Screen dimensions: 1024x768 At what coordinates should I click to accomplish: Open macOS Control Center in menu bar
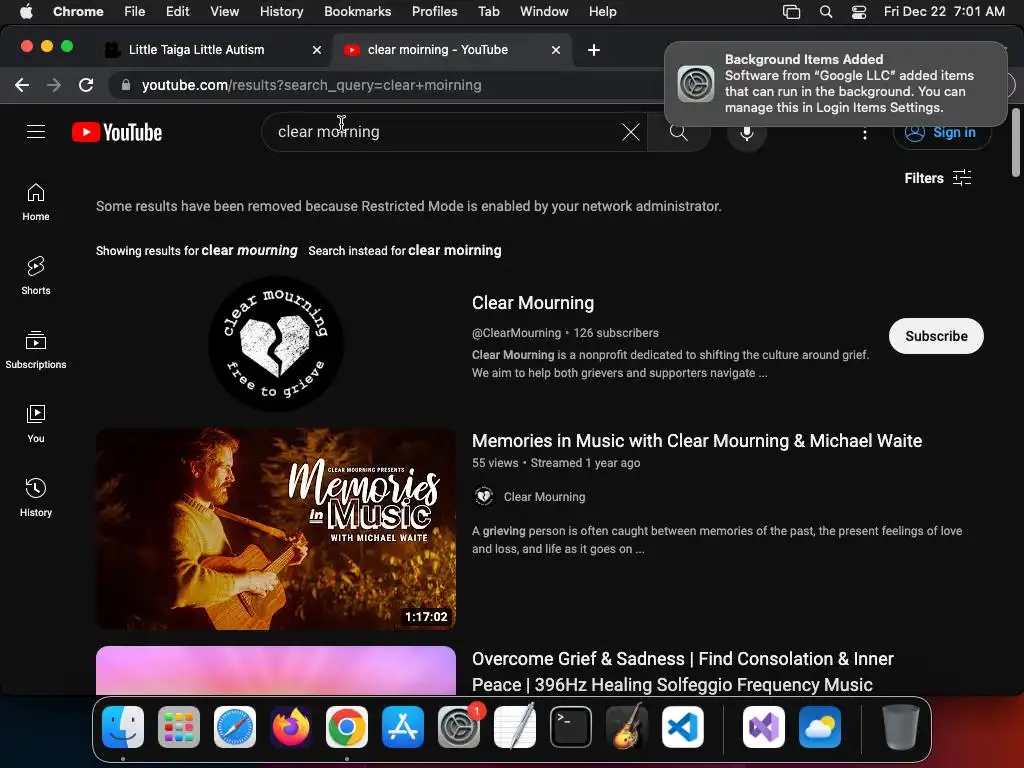[x=859, y=11]
